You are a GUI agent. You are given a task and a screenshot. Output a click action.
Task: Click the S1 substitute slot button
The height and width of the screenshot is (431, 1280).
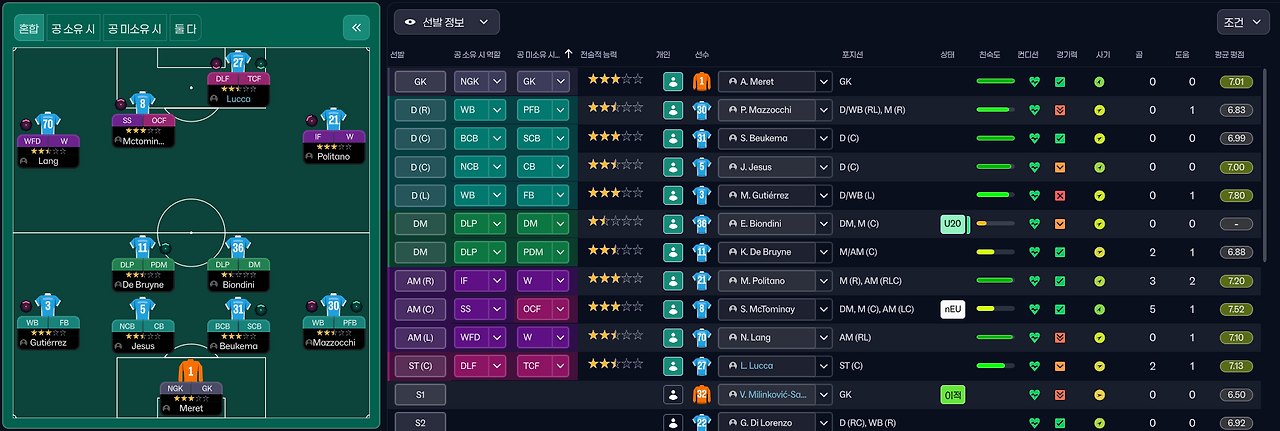pyautogui.click(x=420, y=395)
